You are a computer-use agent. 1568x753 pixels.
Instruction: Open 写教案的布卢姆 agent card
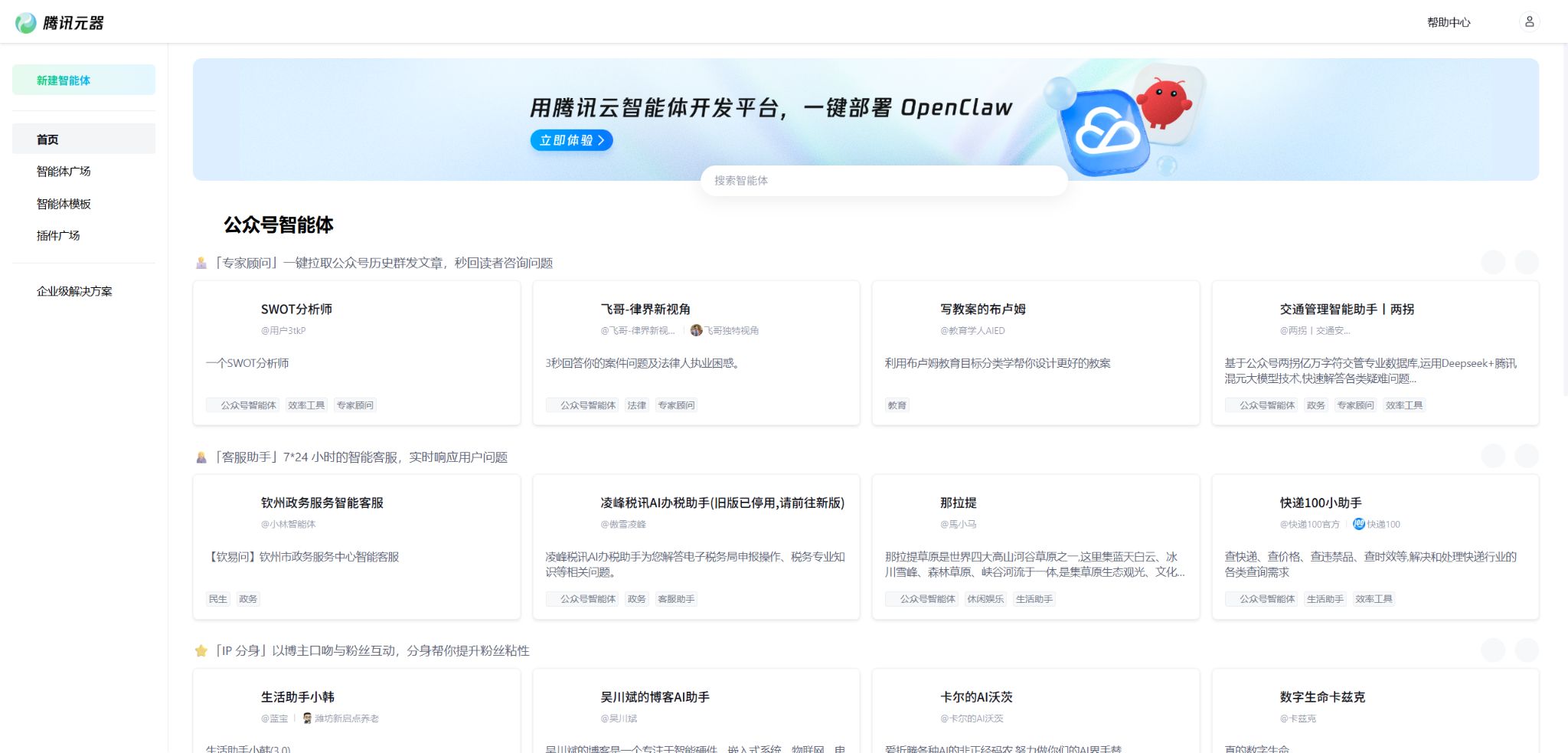click(1036, 352)
